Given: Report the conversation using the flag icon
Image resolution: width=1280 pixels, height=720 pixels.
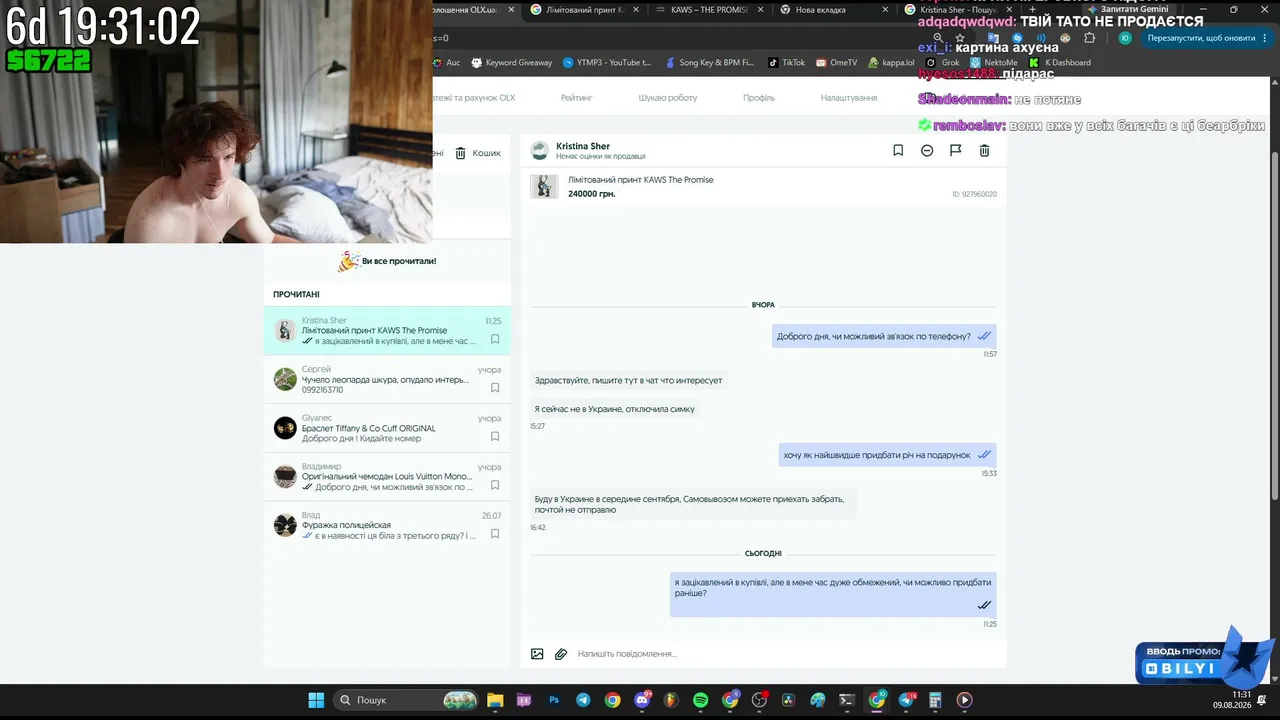Looking at the screenshot, I should pos(955,151).
